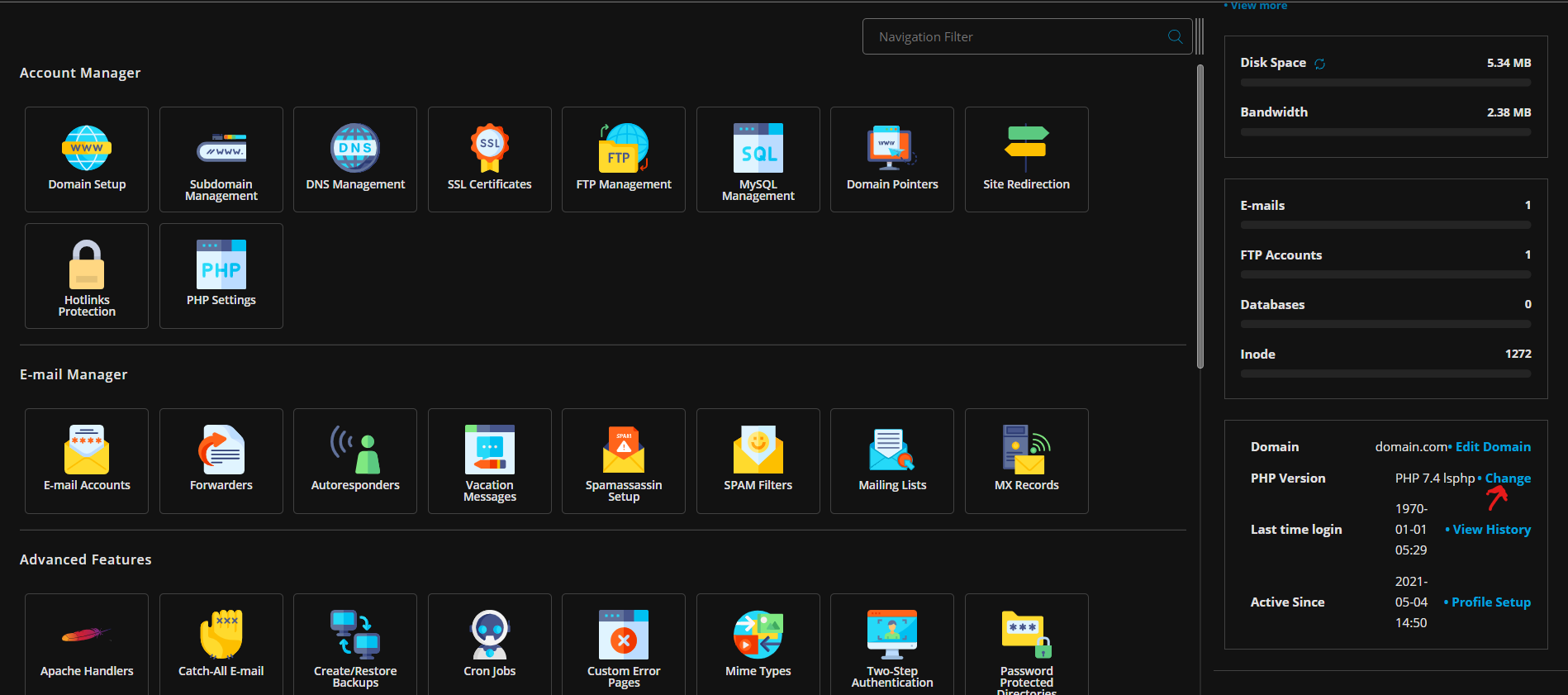Click the Bandwidth value 2.38 MB
This screenshot has width=1568, height=695.
[1509, 112]
